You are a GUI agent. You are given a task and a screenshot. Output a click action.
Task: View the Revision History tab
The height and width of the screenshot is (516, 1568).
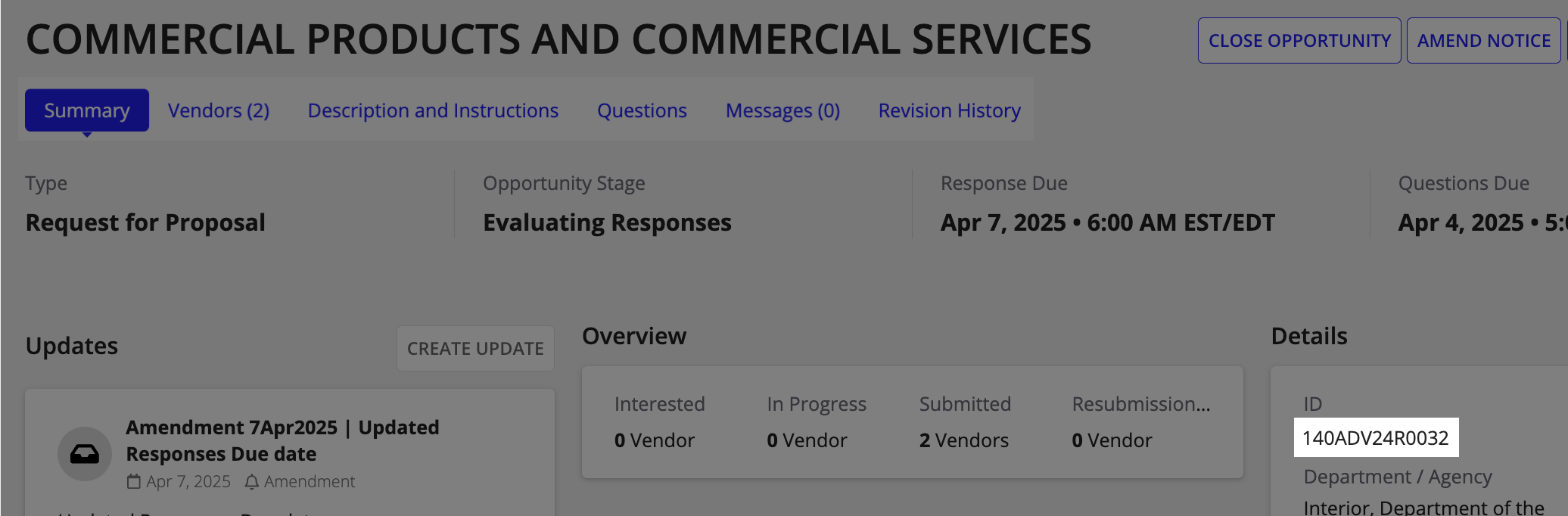(950, 110)
